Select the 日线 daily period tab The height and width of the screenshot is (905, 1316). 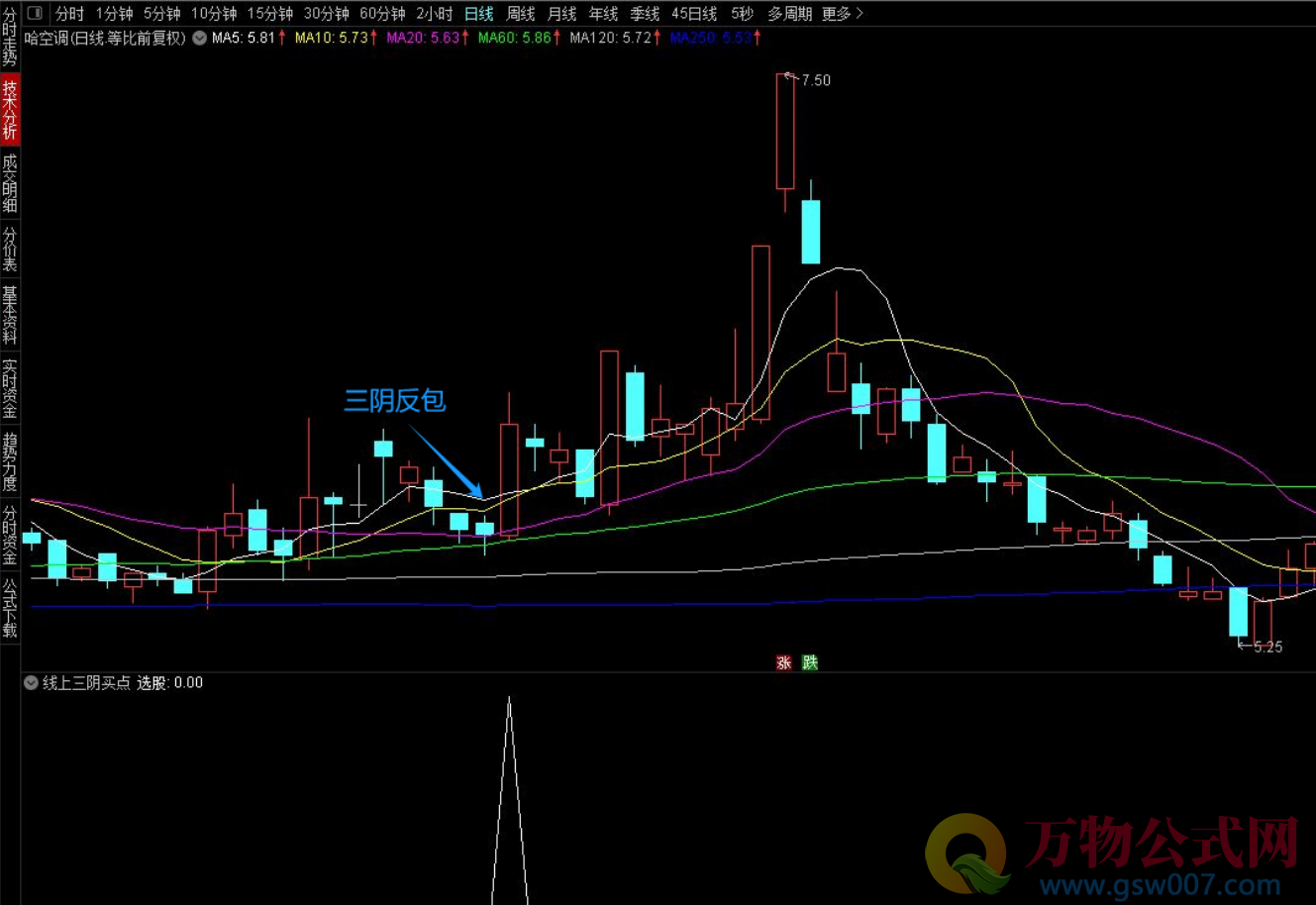[479, 14]
